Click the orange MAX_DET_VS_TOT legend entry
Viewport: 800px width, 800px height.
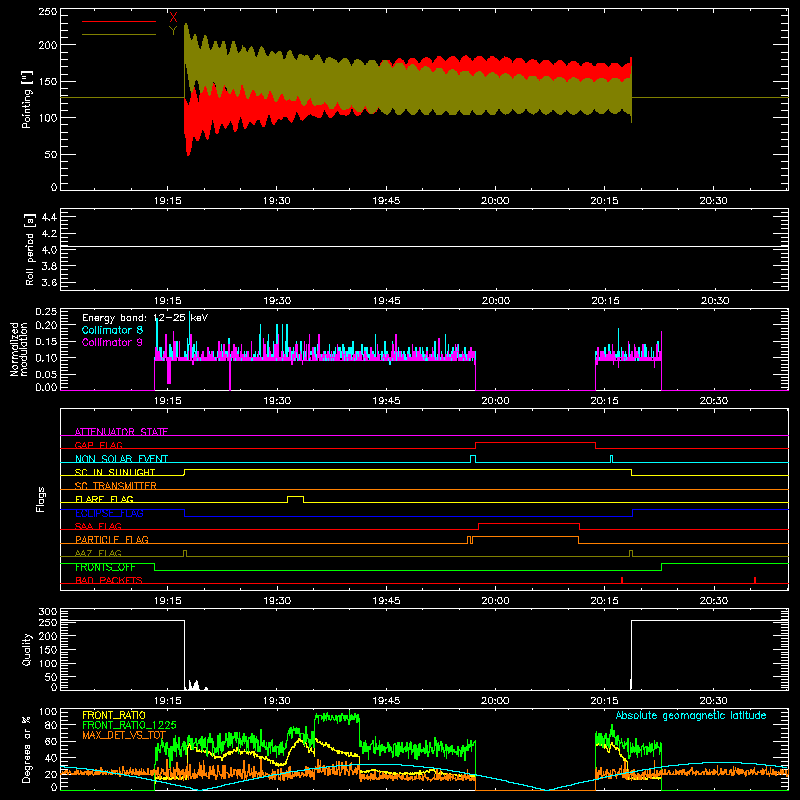(124, 735)
